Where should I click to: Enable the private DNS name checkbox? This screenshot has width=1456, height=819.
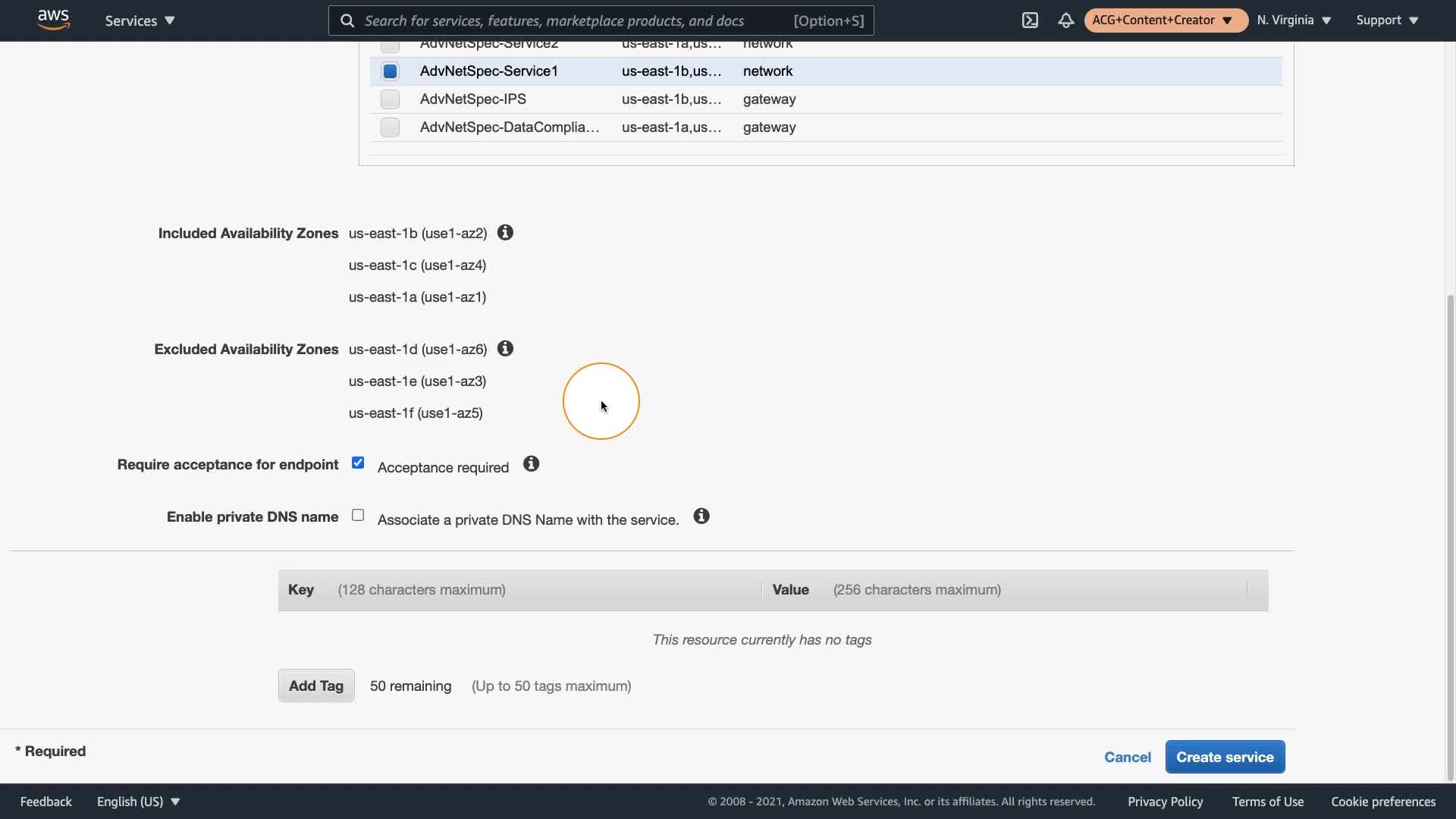pyautogui.click(x=358, y=516)
